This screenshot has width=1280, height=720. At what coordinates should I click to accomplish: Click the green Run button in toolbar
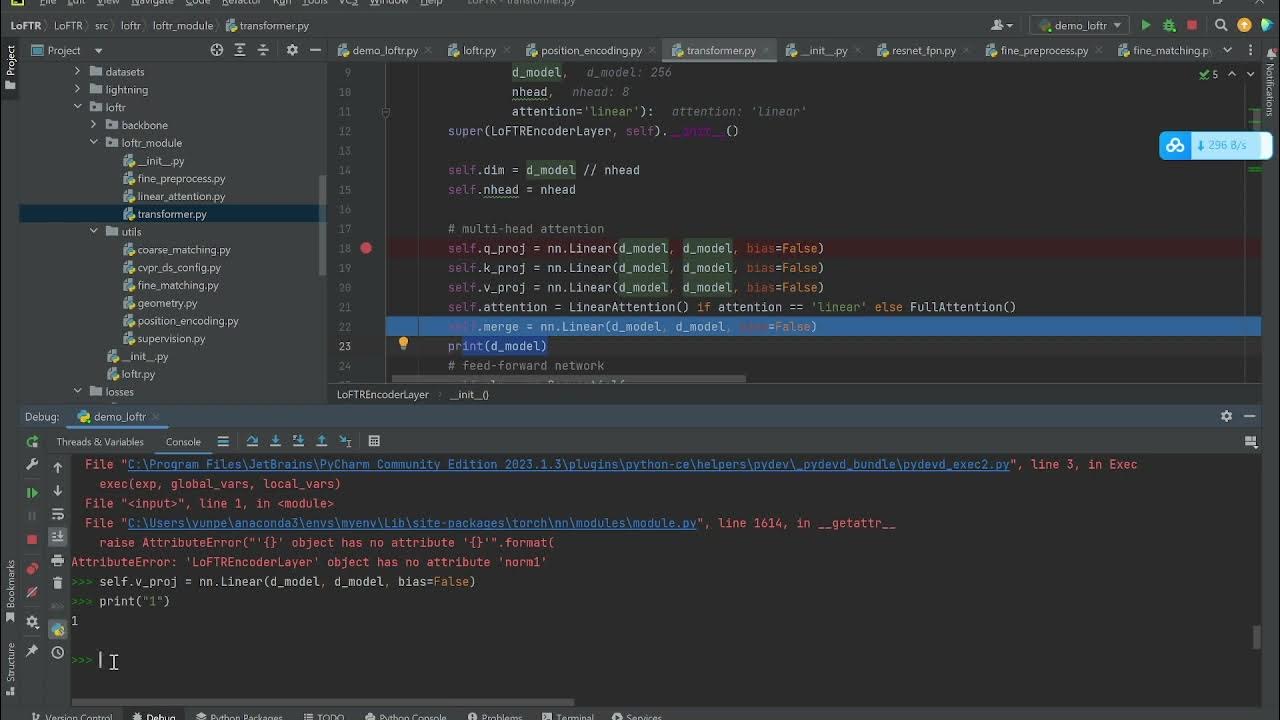pos(1146,25)
